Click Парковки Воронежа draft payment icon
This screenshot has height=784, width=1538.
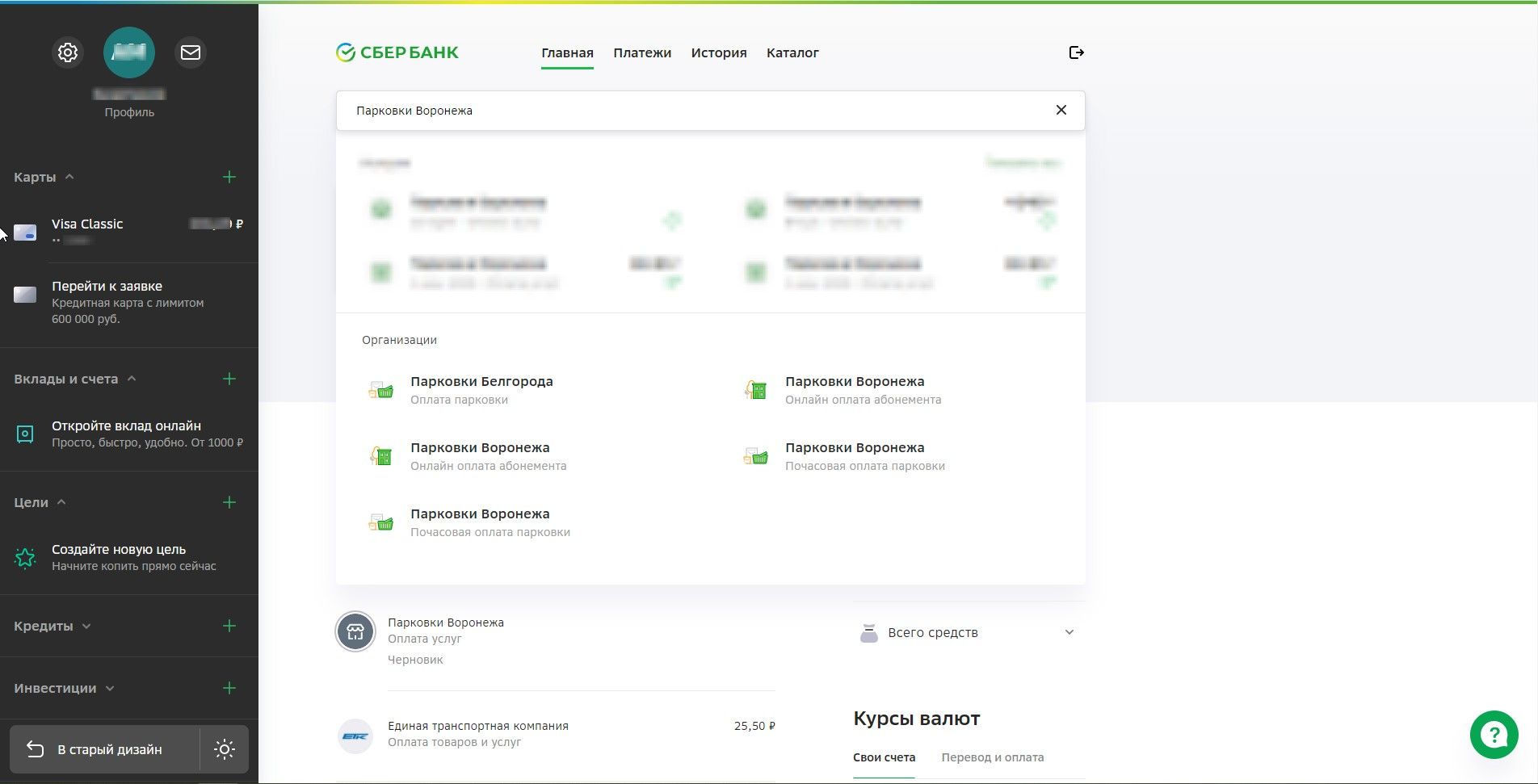coord(355,631)
